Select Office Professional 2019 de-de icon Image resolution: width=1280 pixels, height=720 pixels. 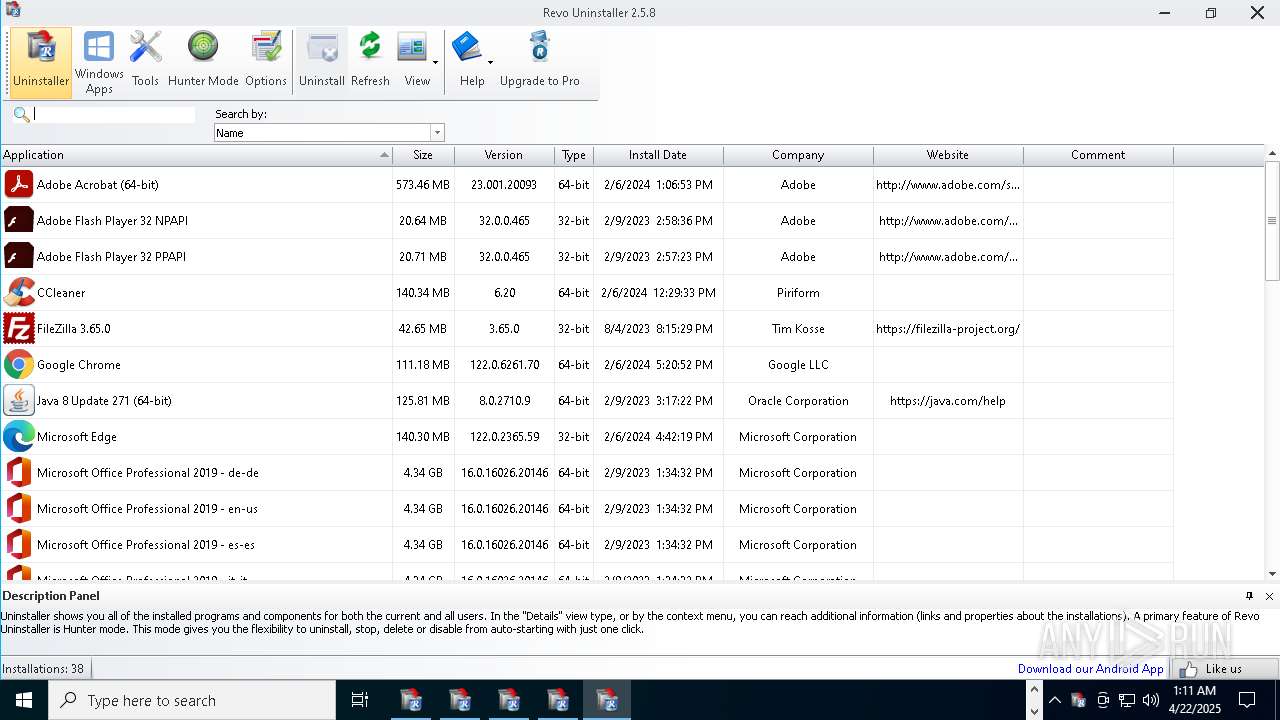pos(18,472)
